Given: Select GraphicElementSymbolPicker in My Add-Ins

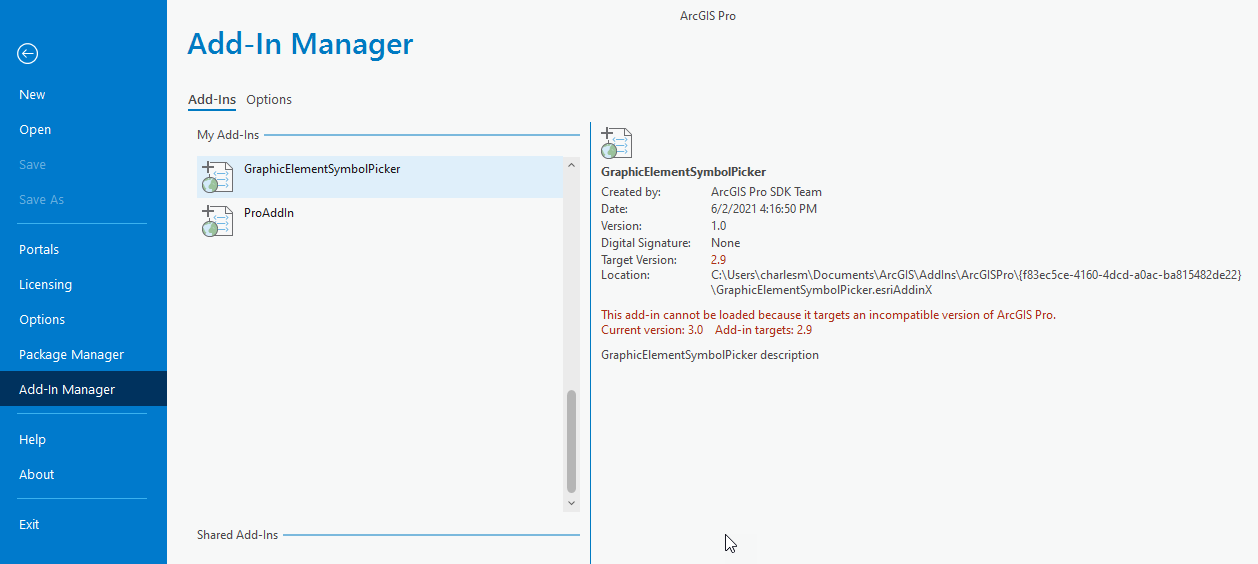Looking at the screenshot, I should coord(322,170).
